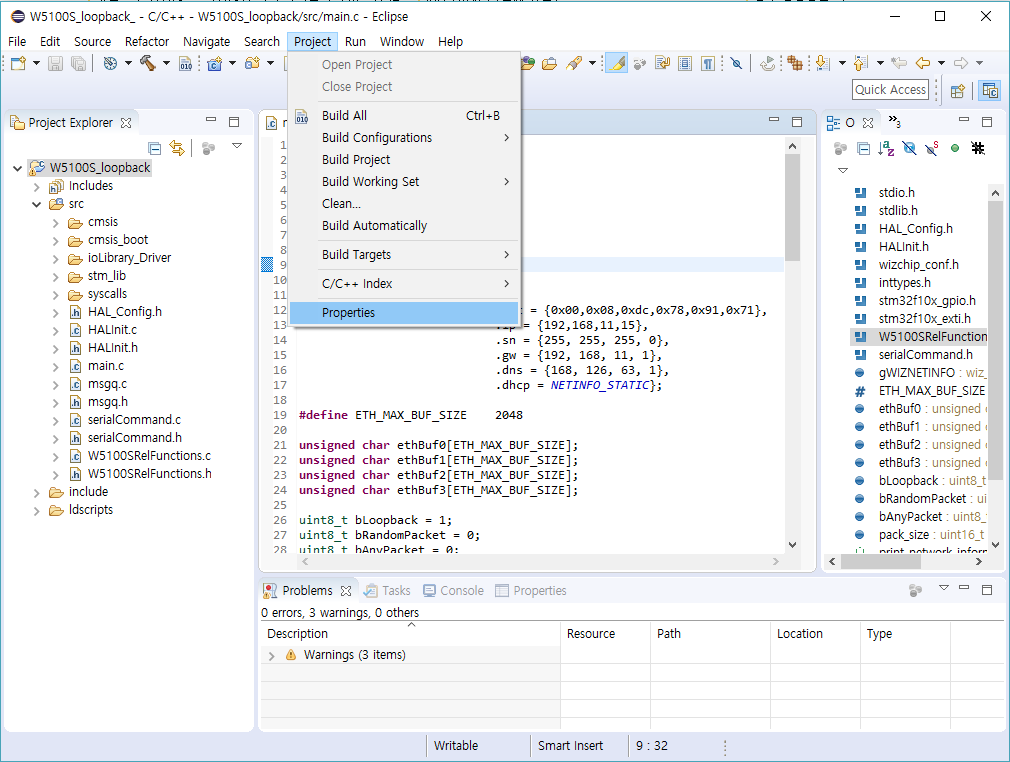This screenshot has height=762, width=1010.
Task: Click the Location column header
Action: coord(815,634)
